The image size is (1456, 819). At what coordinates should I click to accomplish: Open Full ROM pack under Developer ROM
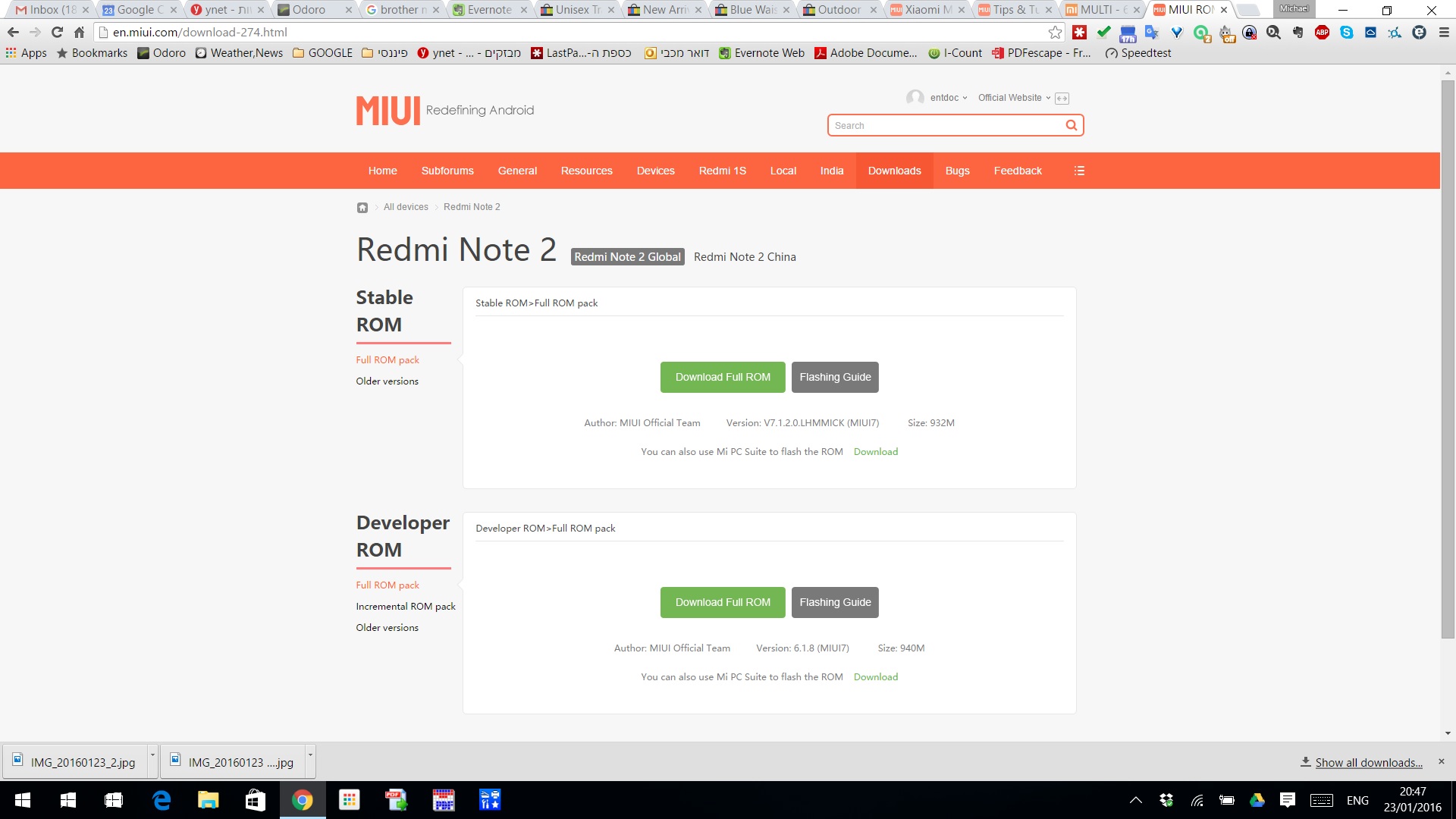tap(387, 585)
